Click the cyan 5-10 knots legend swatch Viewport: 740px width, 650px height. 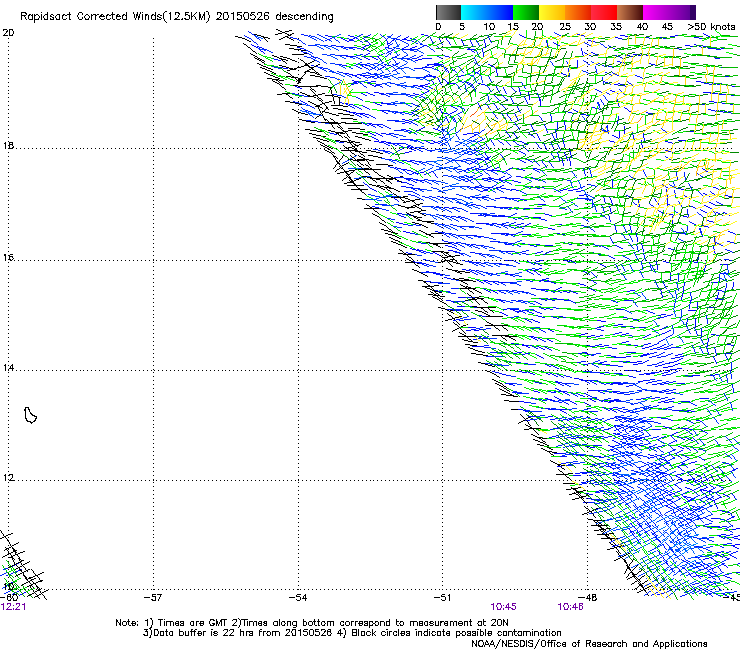(474, 12)
